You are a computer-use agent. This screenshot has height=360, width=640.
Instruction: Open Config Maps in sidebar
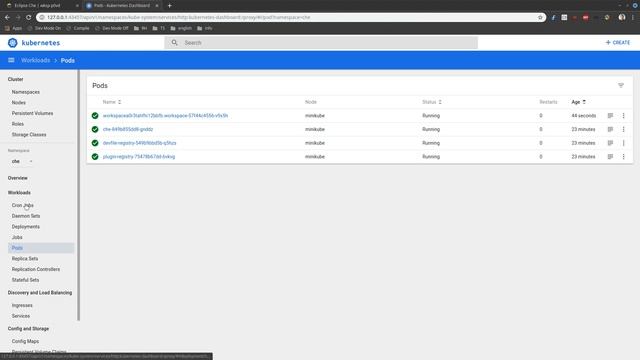point(25,341)
